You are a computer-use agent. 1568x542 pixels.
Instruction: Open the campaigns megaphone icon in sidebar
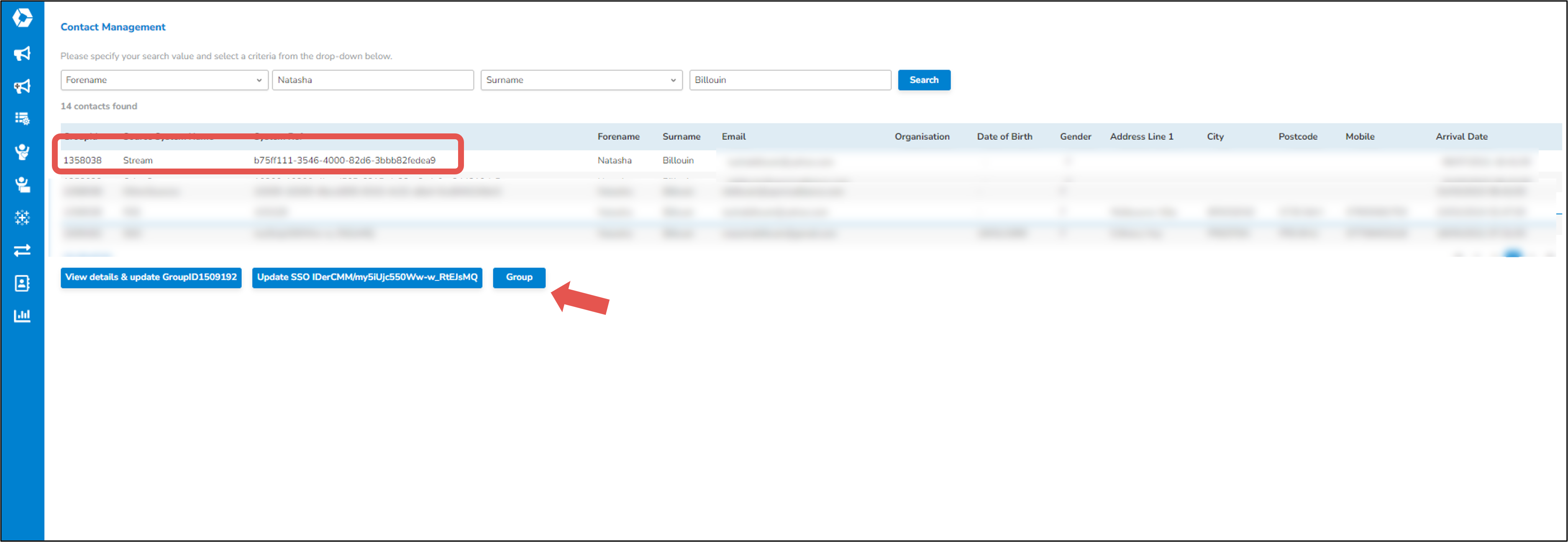22,53
